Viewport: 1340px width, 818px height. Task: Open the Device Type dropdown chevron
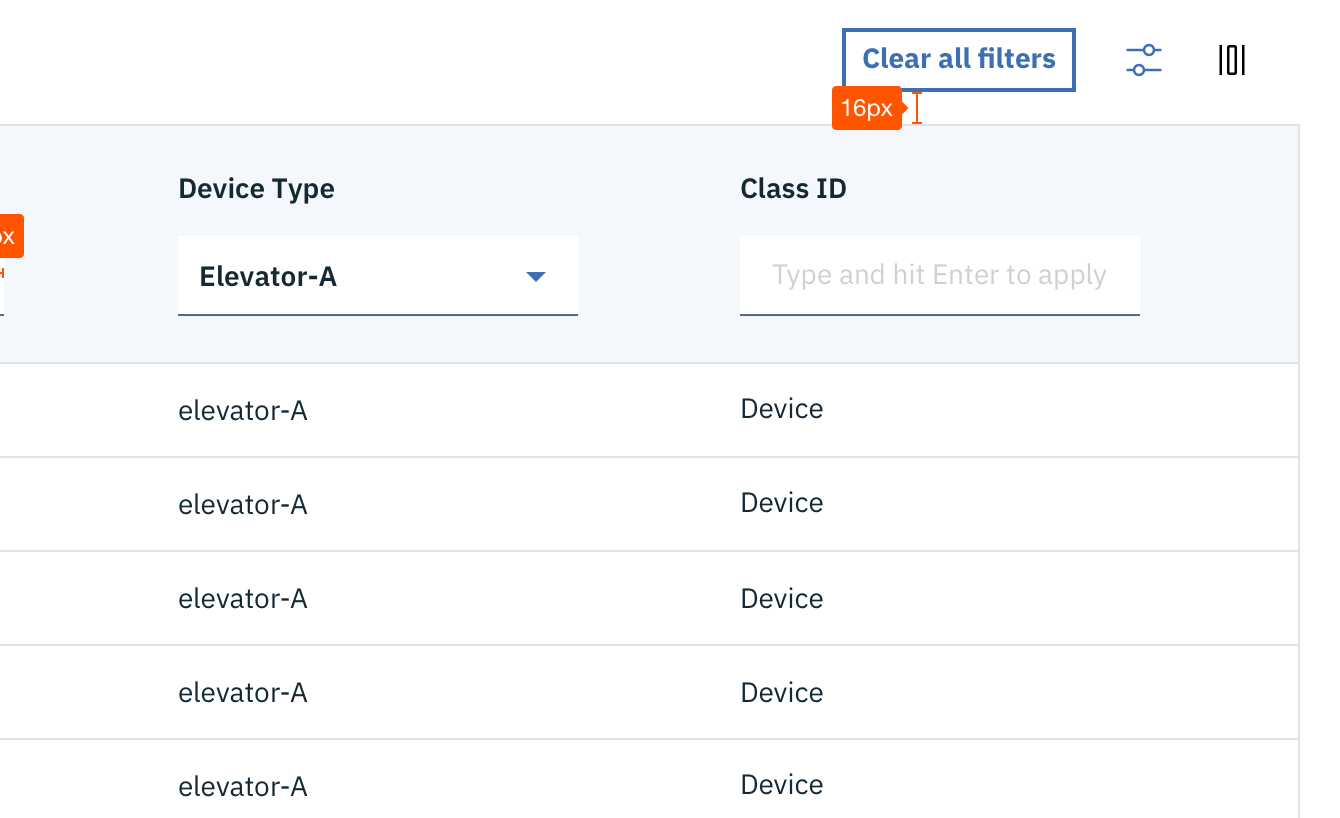click(x=537, y=276)
